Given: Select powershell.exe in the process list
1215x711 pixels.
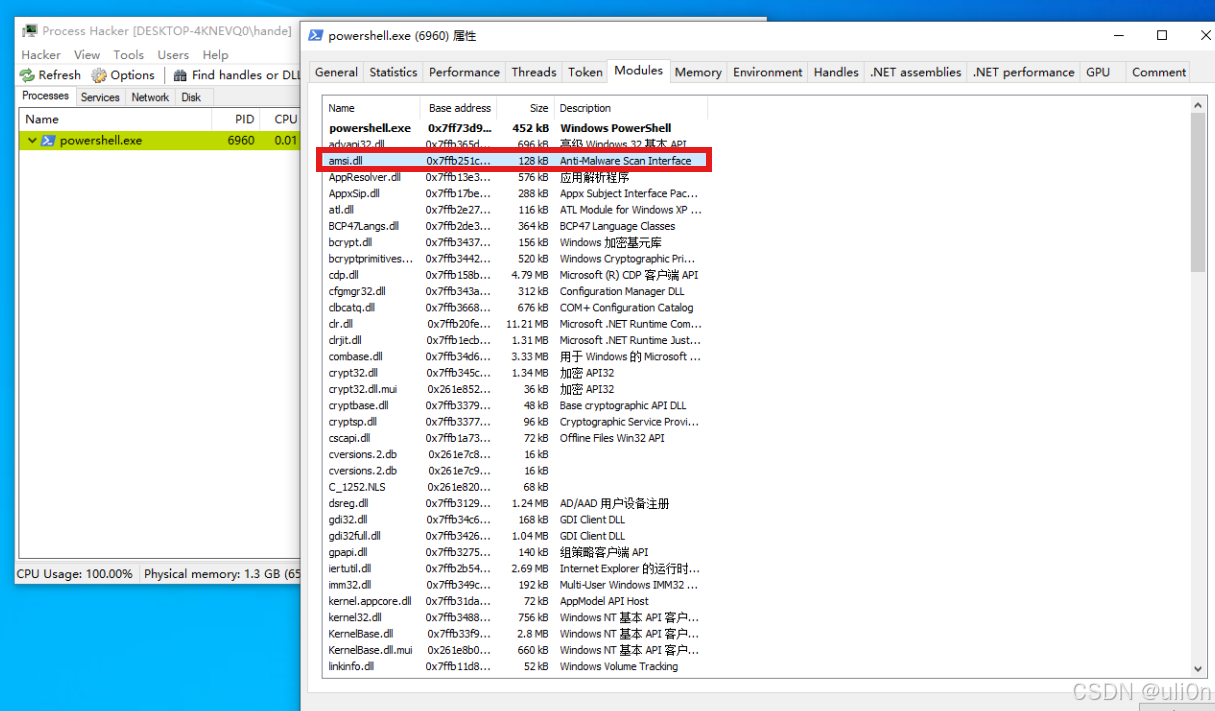Looking at the screenshot, I should [160, 141].
